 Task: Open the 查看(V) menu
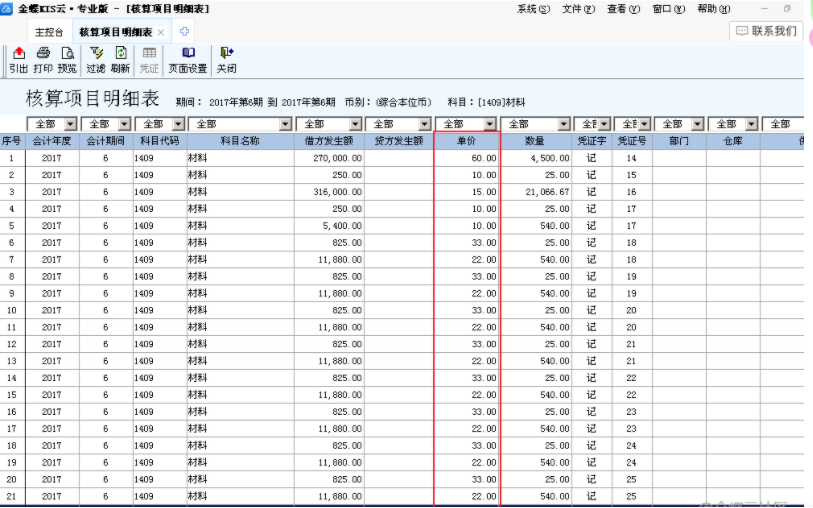[x=624, y=9]
